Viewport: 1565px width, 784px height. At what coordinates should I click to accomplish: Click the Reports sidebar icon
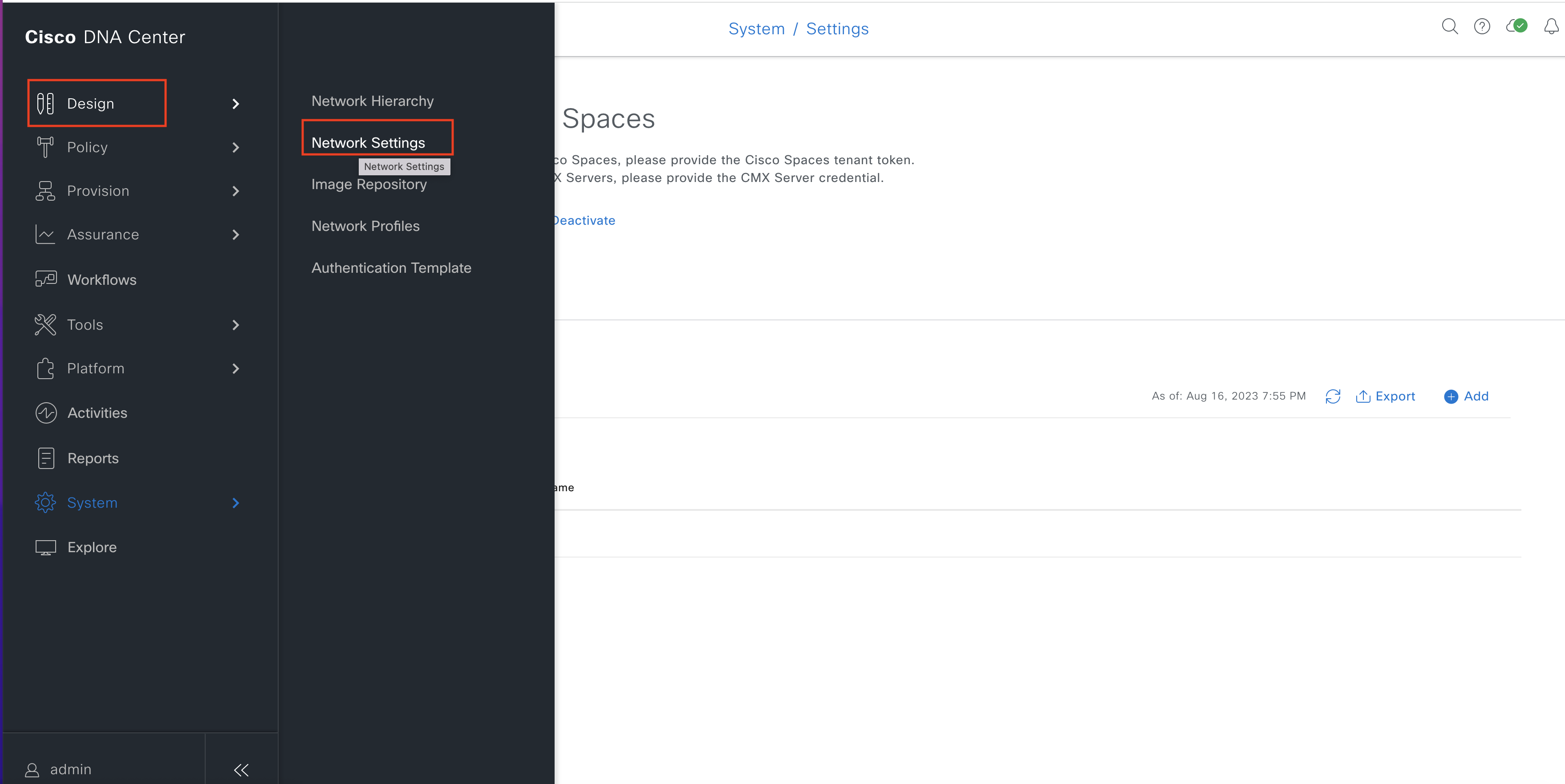pyautogui.click(x=45, y=458)
